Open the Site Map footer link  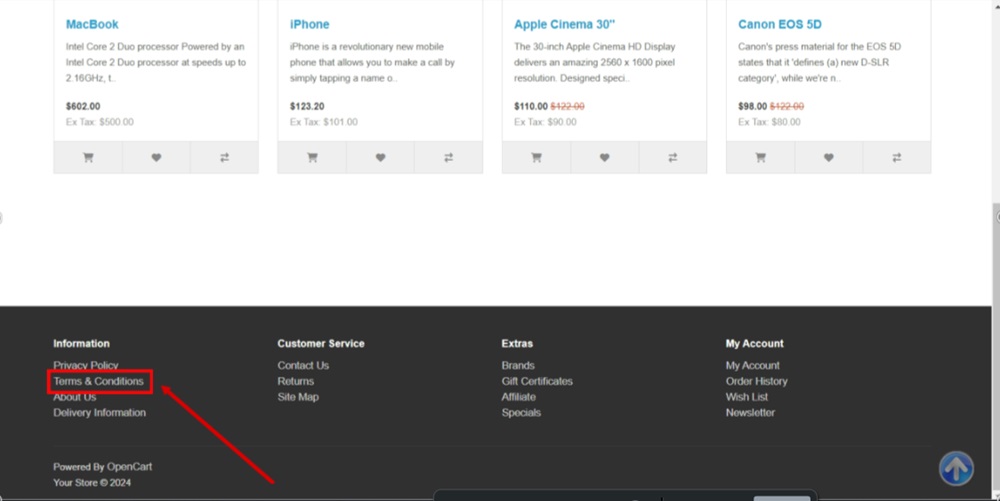click(x=298, y=396)
